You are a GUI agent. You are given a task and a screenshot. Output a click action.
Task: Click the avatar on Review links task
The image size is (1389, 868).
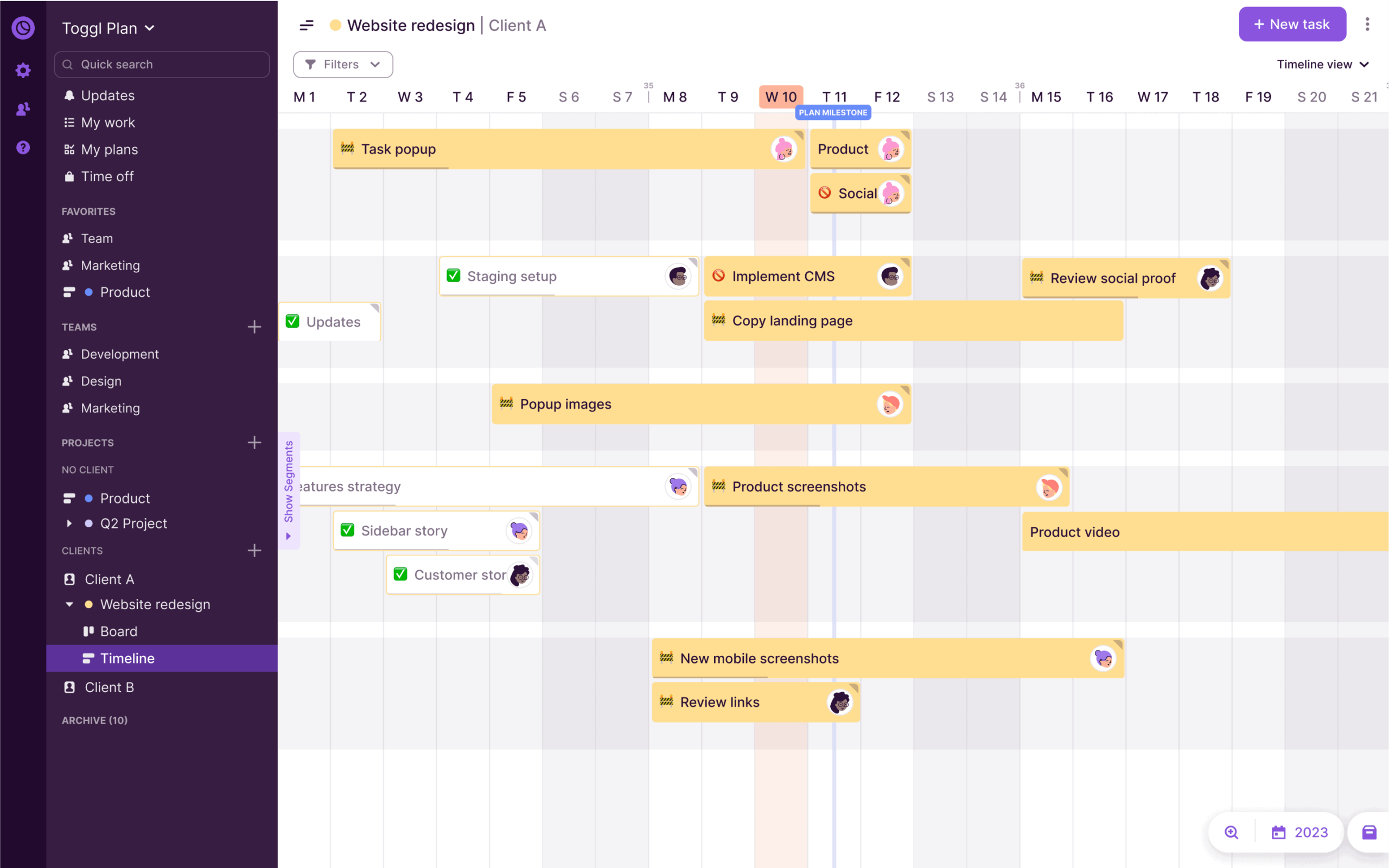click(x=840, y=702)
